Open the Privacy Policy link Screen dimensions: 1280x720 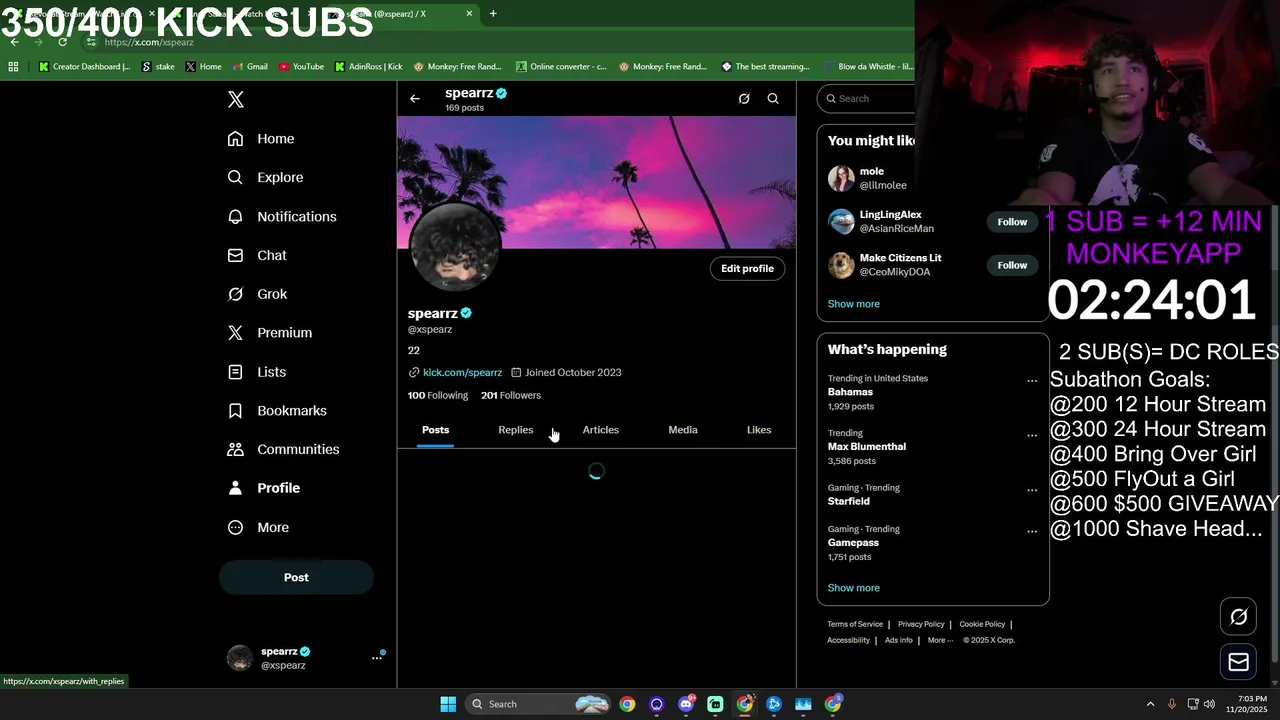[921, 624]
